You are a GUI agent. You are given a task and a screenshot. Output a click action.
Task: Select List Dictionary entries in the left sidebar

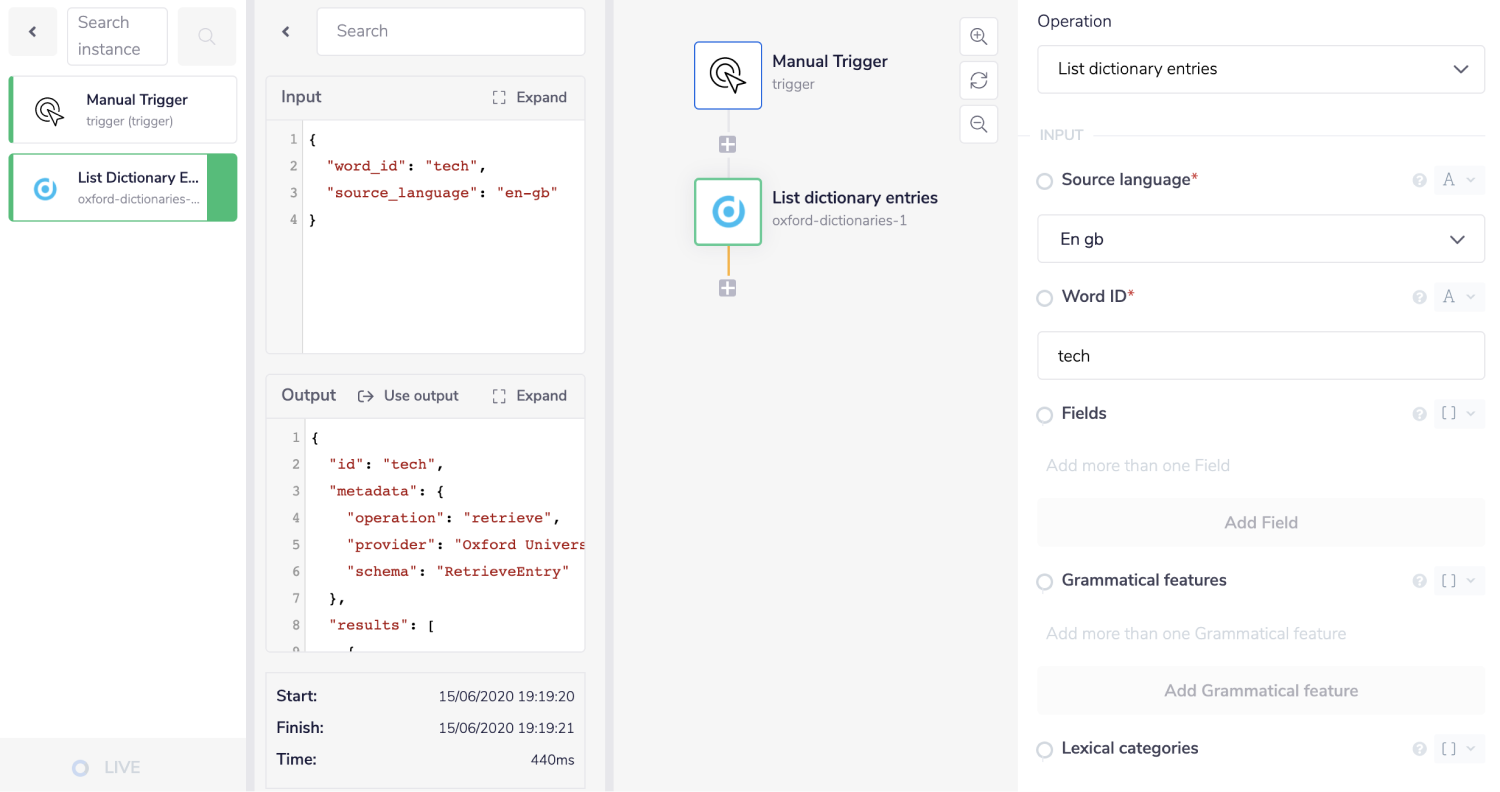[x=122, y=187]
